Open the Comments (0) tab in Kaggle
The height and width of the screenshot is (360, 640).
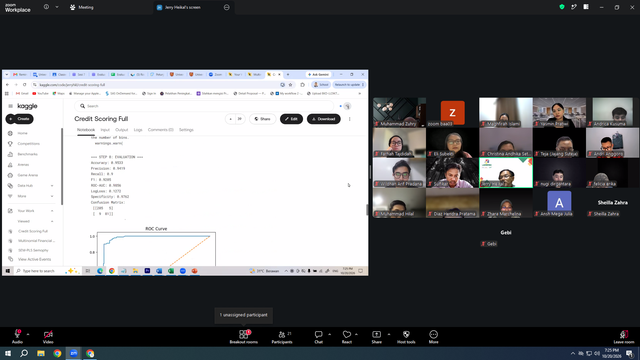pos(160,130)
